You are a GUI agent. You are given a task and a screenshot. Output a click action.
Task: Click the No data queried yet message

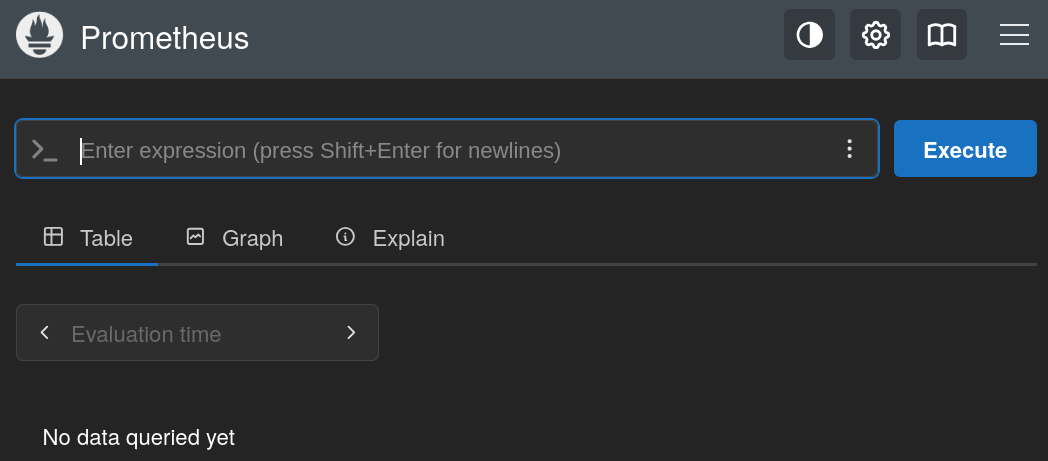(139, 437)
